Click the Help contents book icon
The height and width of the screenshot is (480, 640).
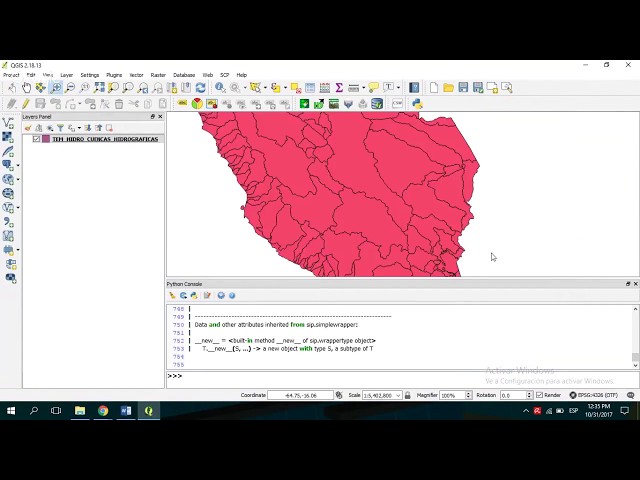click(414, 87)
